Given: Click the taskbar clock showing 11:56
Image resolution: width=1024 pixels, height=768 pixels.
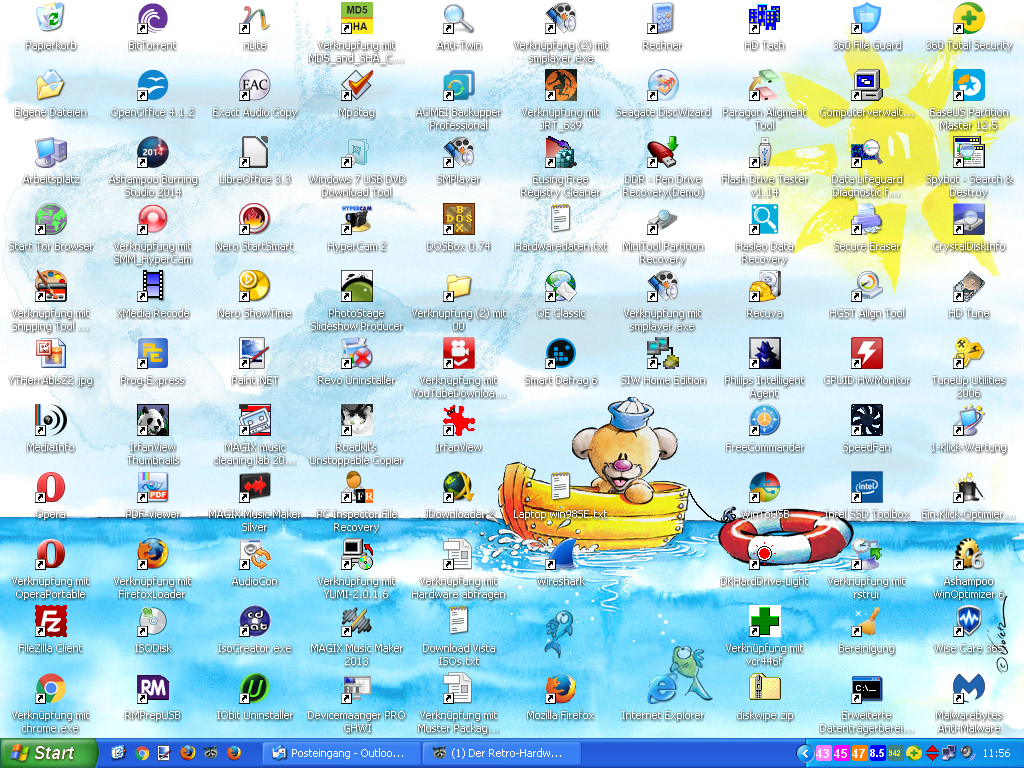Looking at the screenshot, I should 996,754.
